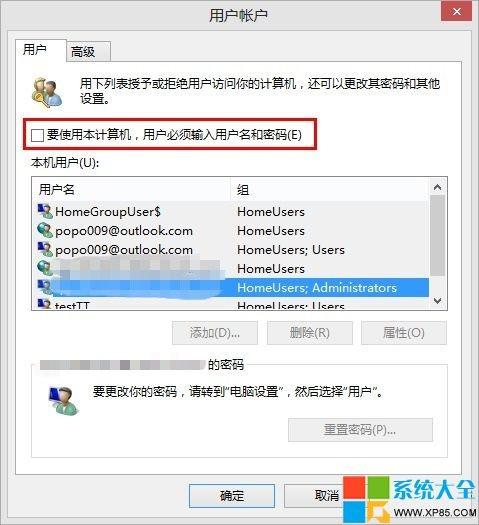
Task: Click the monitor-user icon beside second popo009@outlook.com
Action: 45,249
